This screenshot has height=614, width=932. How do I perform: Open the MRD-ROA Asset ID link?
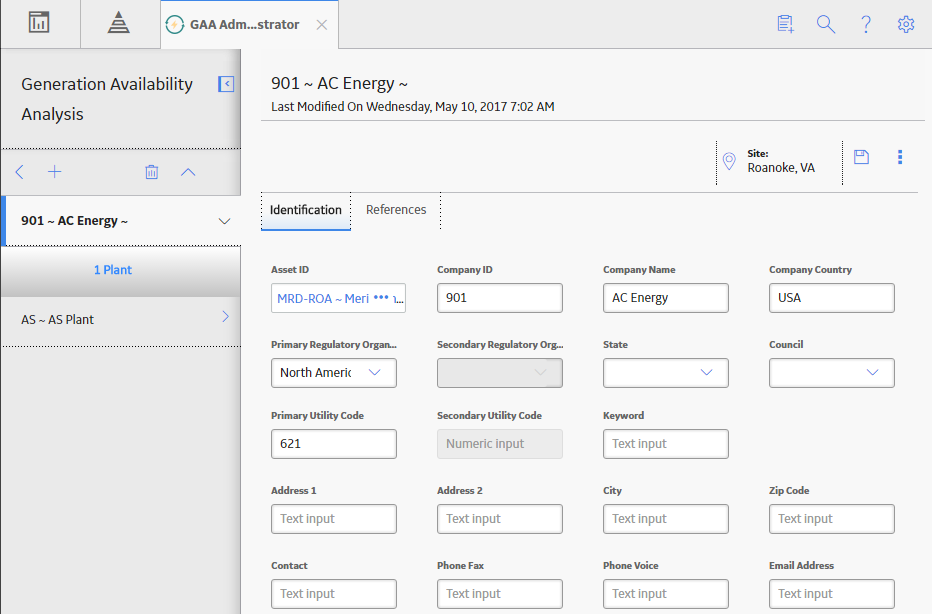tap(323, 298)
